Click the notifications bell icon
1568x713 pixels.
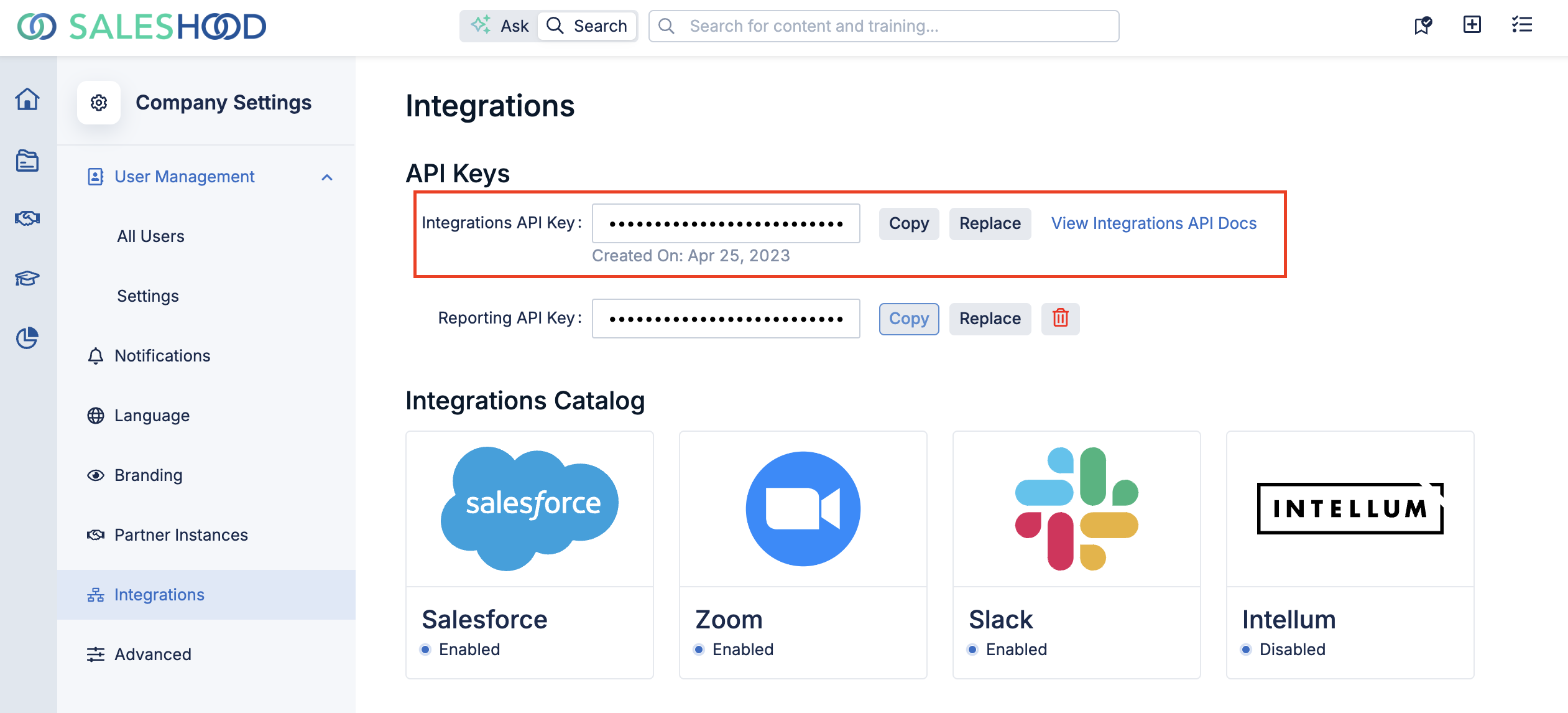coord(97,355)
